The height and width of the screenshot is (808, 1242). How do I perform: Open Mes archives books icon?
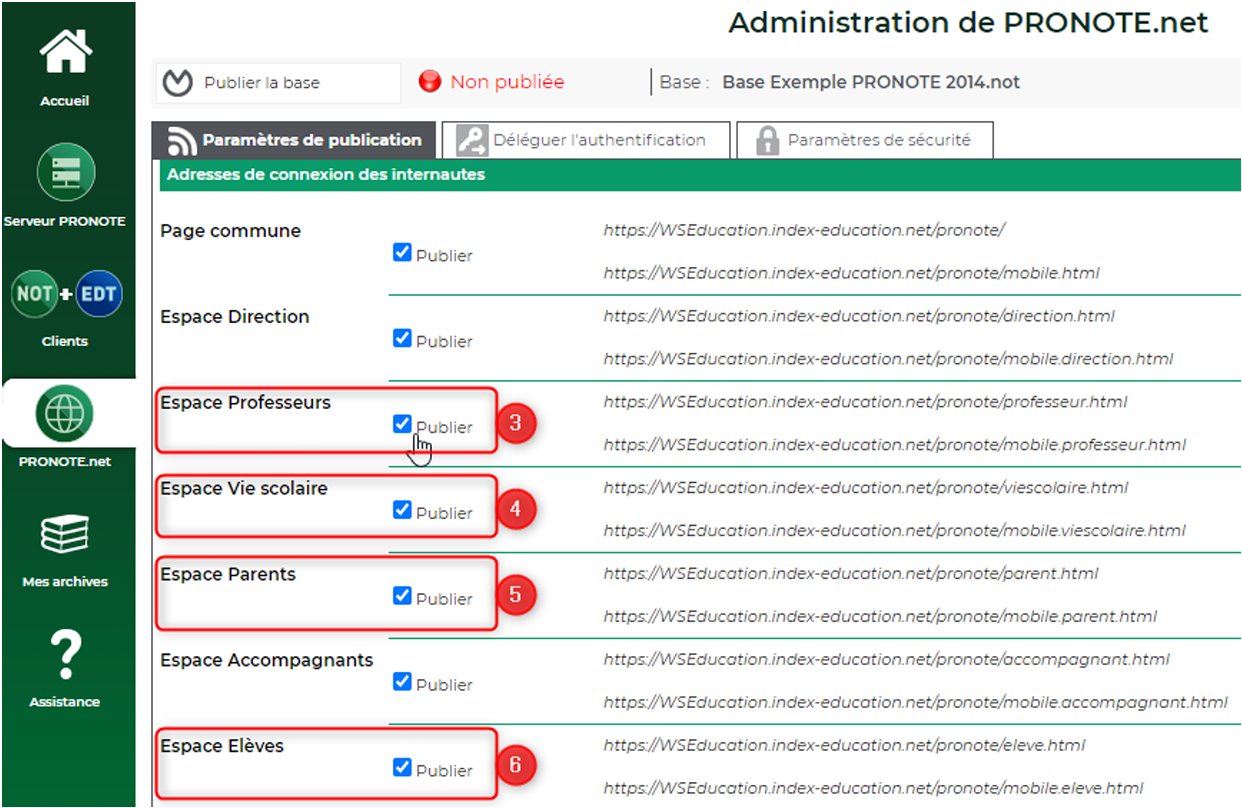65,535
